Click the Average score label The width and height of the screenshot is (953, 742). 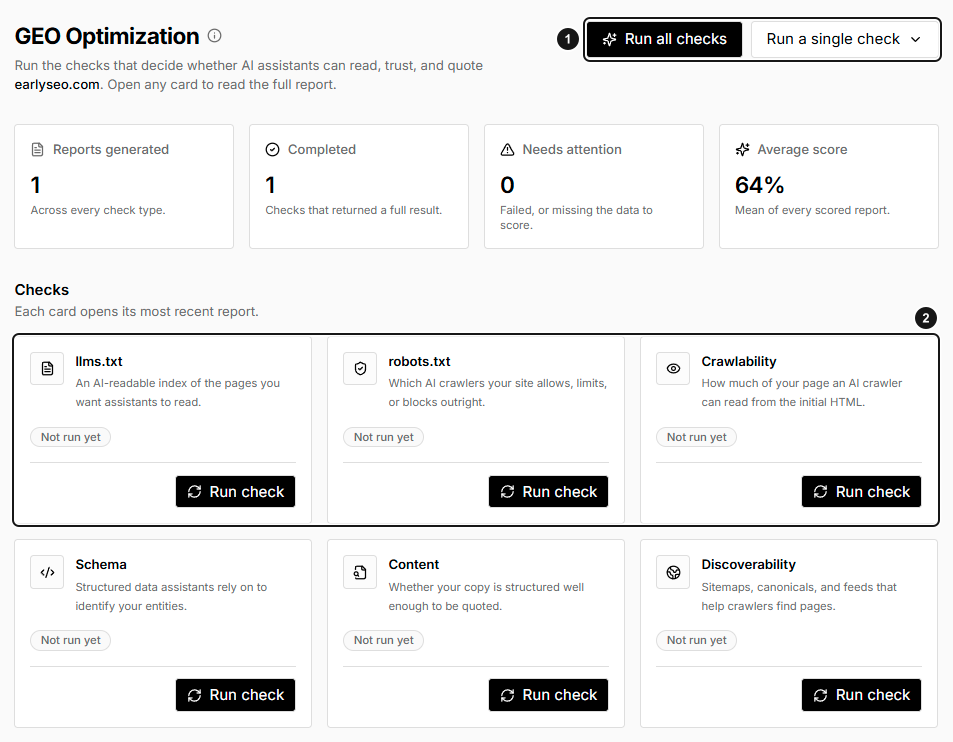pyautogui.click(x=802, y=149)
